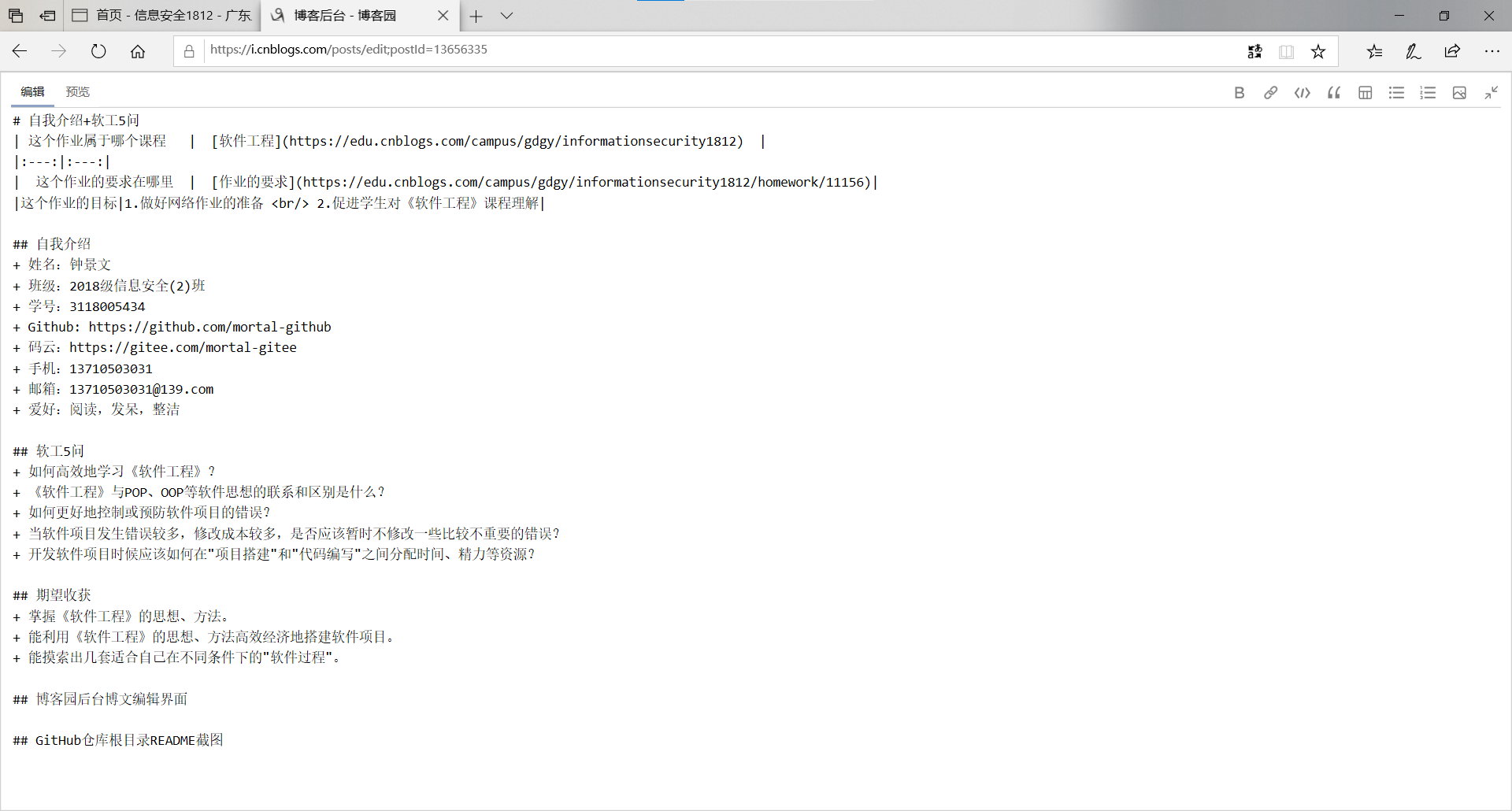Image resolution: width=1512 pixels, height=811 pixels.
Task: Set these tabs aside icon
Action: (x=47, y=16)
